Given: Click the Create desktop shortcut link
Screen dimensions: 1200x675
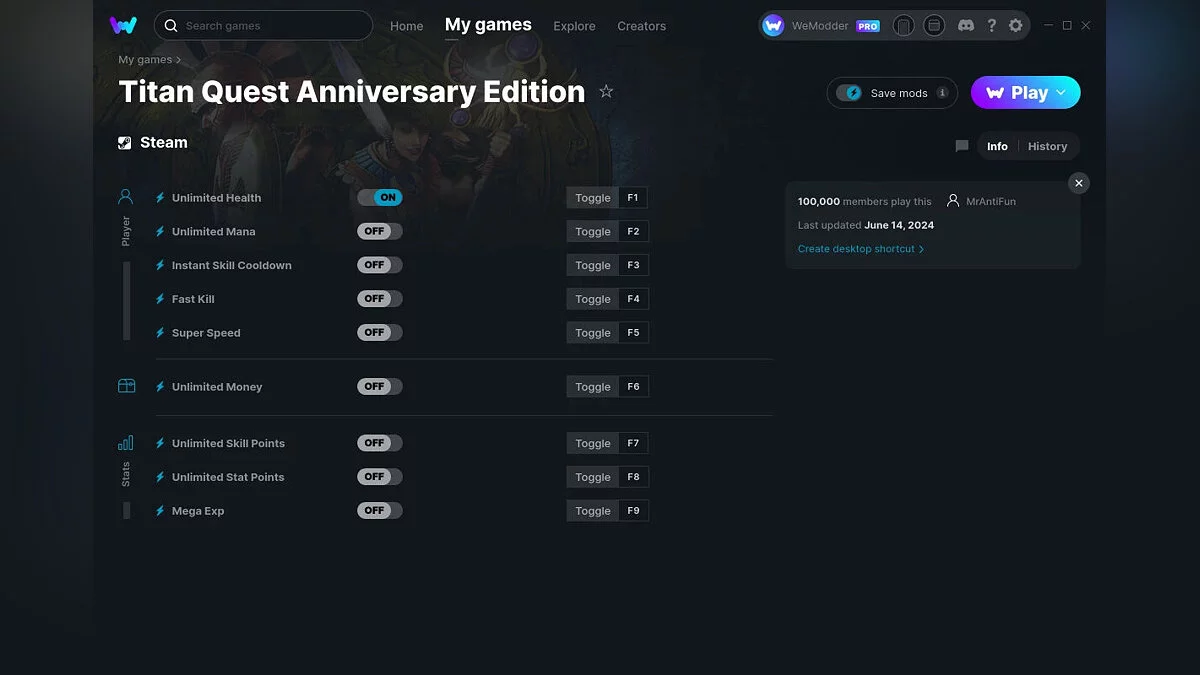Looking at the screenshot, I should (x=858, y=248).
